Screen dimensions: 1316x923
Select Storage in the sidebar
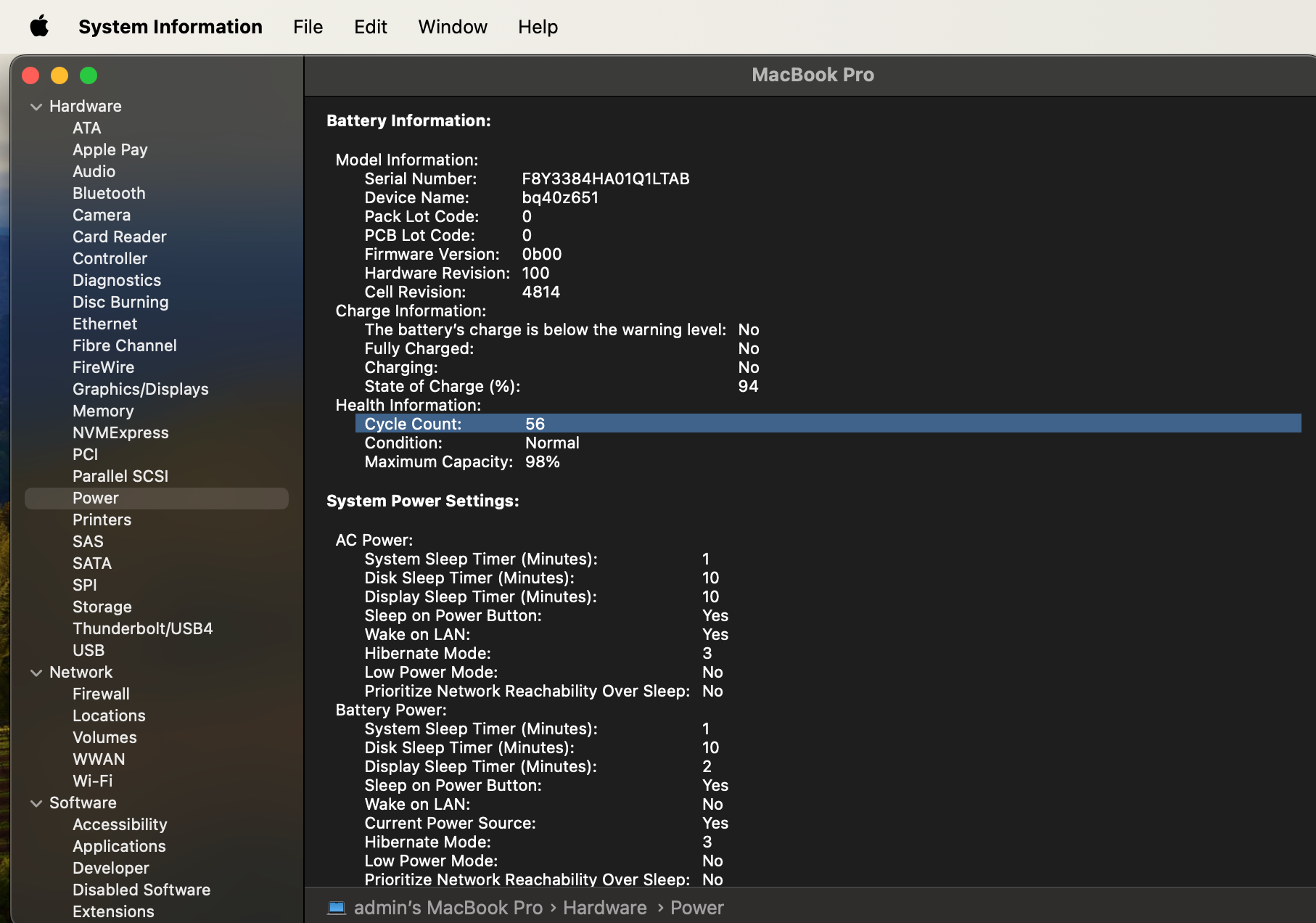coord(102,607)
